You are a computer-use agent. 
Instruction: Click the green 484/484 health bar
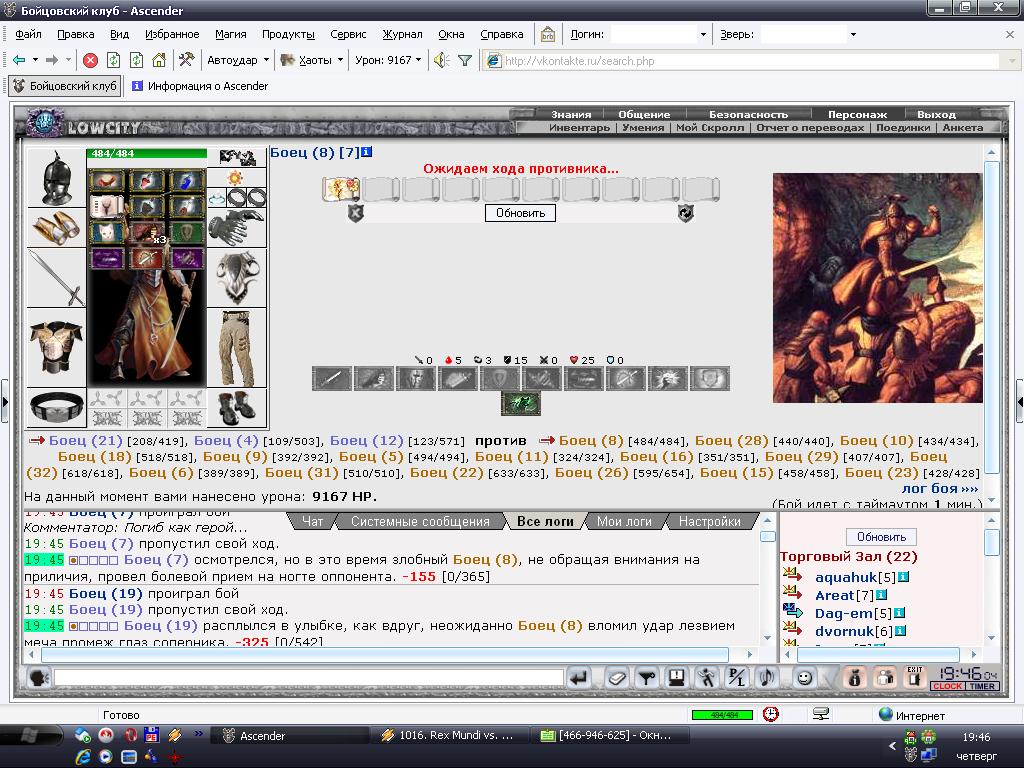coord(147,153)
